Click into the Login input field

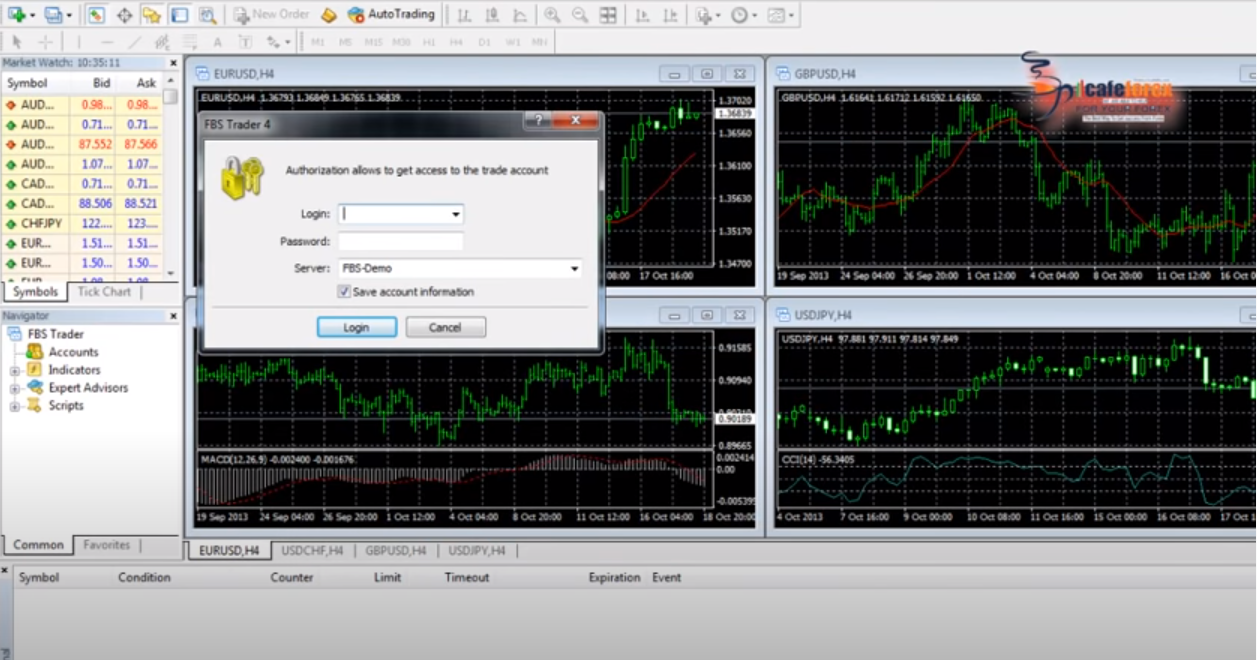(393, 214)
